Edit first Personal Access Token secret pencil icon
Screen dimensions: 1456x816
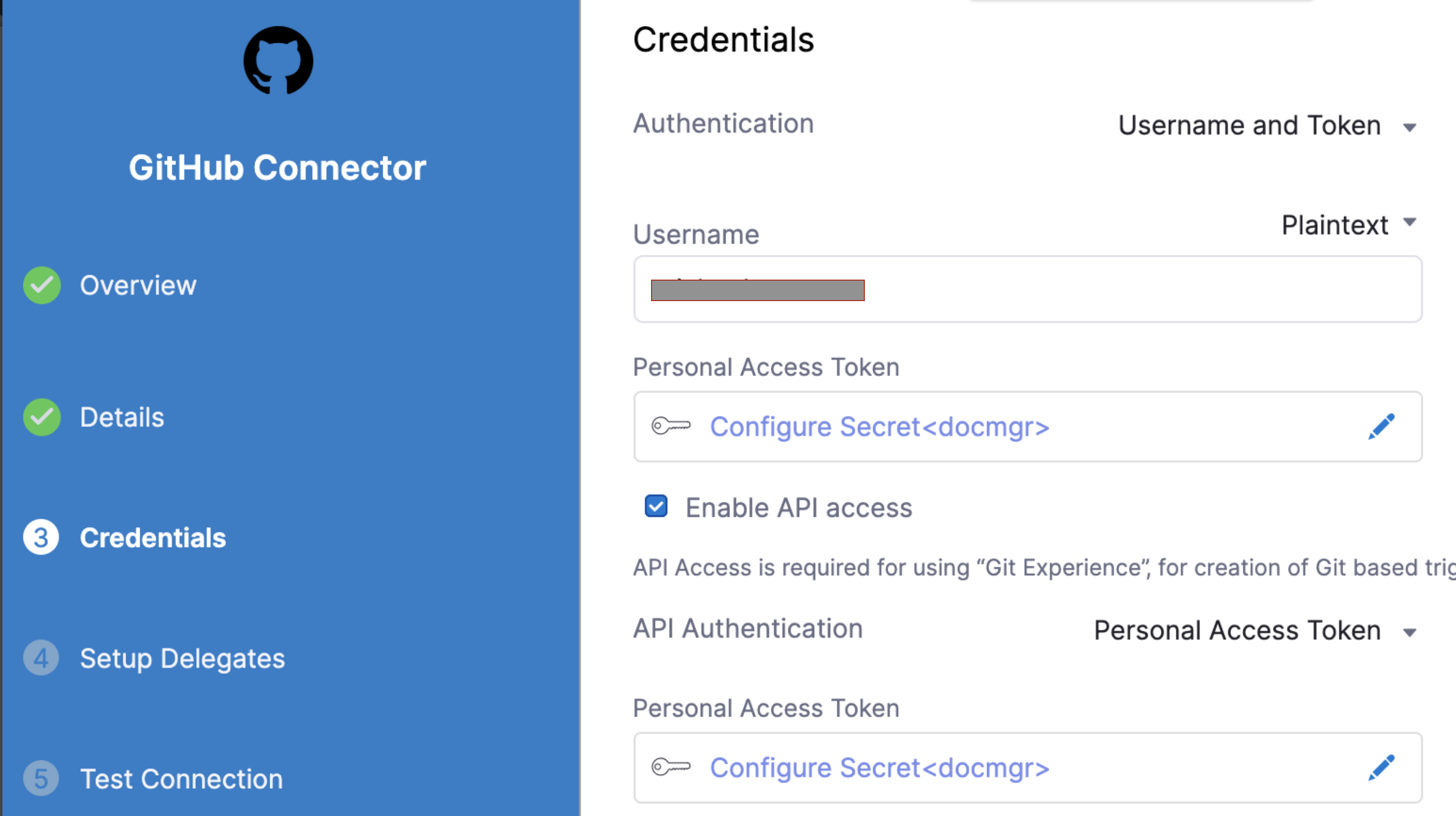click(1381, 427)
